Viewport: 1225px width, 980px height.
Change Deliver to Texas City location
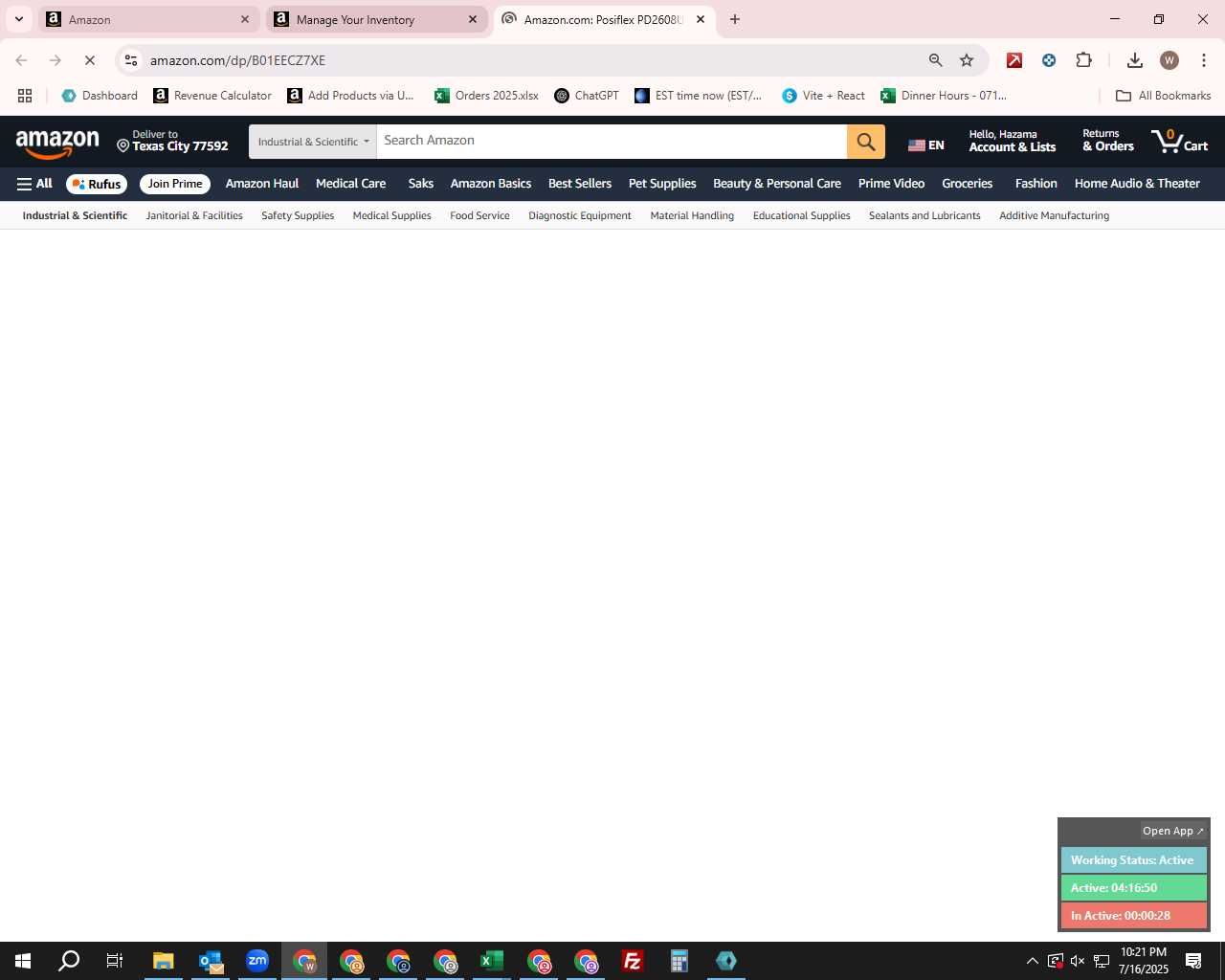coord(172,141)
